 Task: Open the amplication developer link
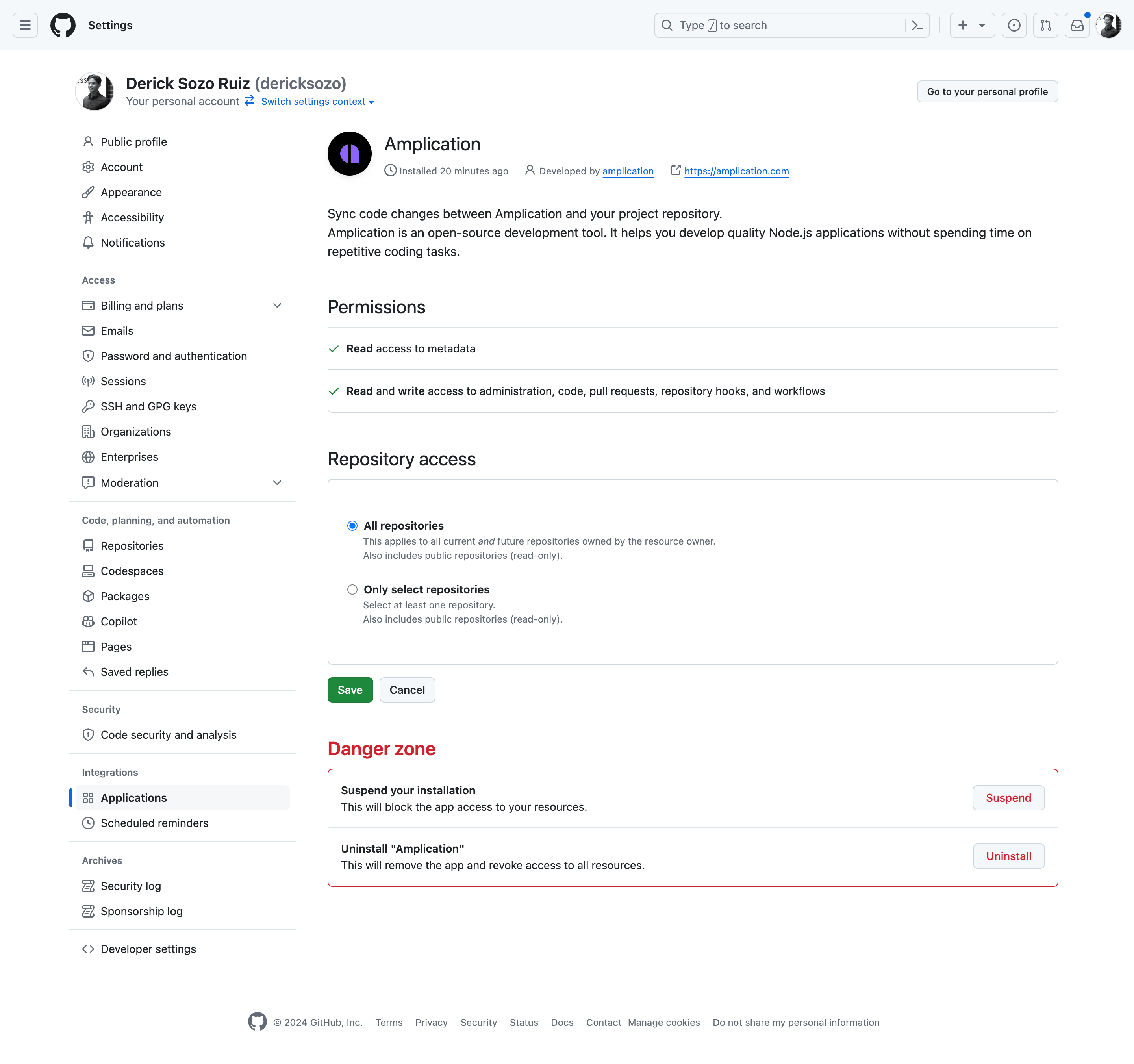[x=628, y=171]
